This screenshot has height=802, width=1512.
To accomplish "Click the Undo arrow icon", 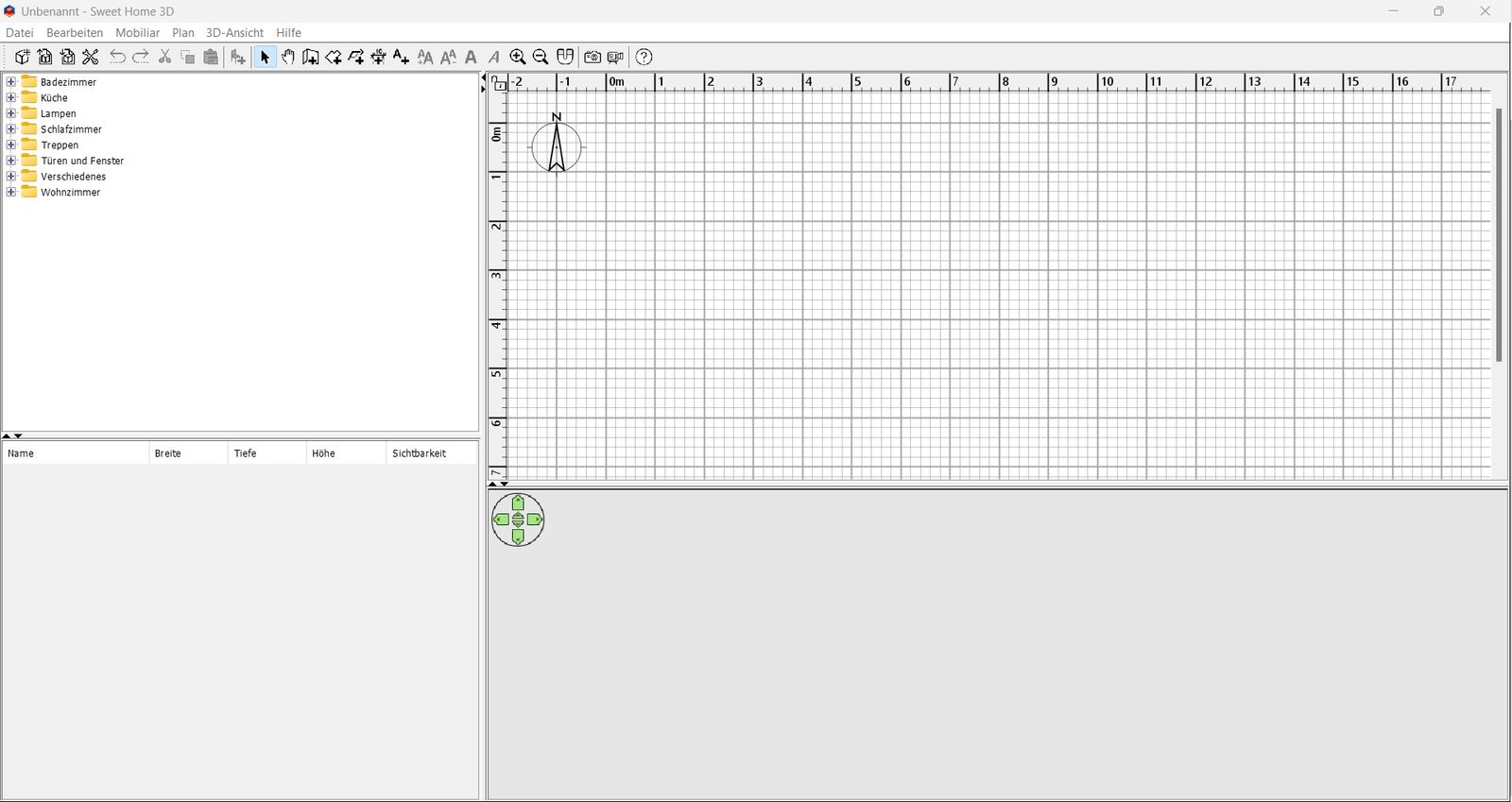I will click(x=117, y=57).
